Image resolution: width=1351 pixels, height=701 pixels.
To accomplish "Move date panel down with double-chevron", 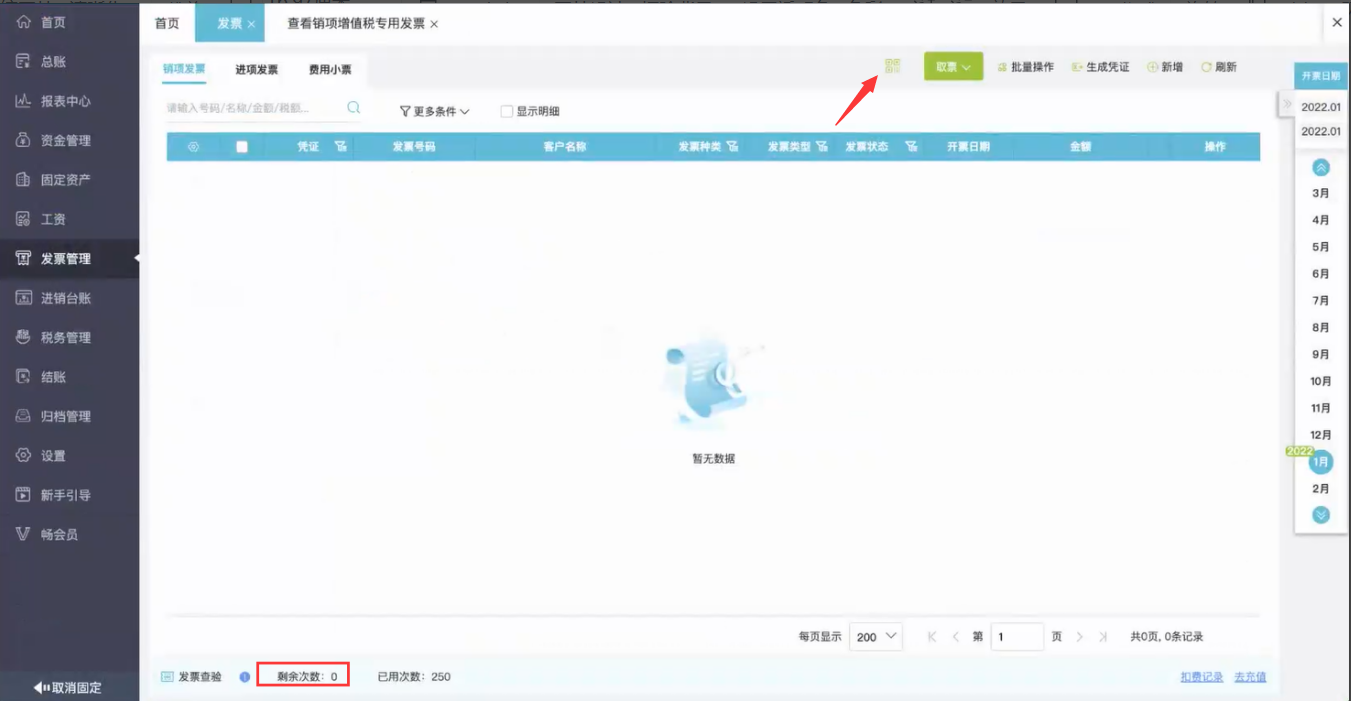I will [1321, 515].
